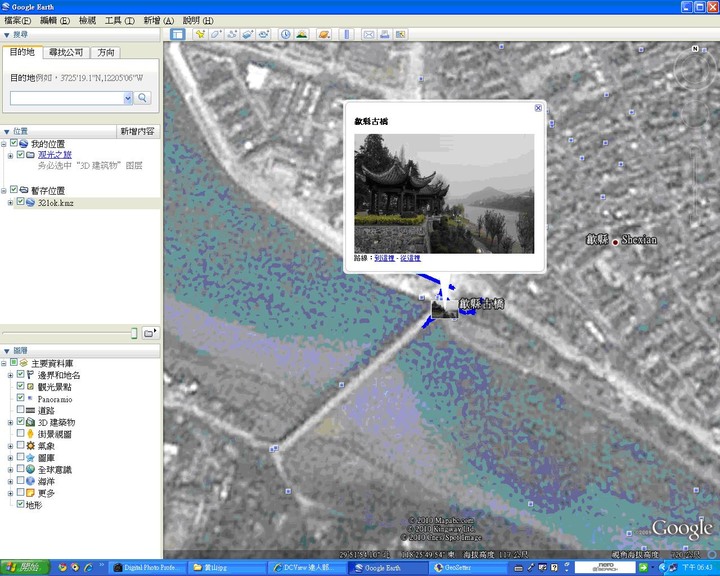
Task: View in Google Maps toolbar icon
Action: [400, 34]
